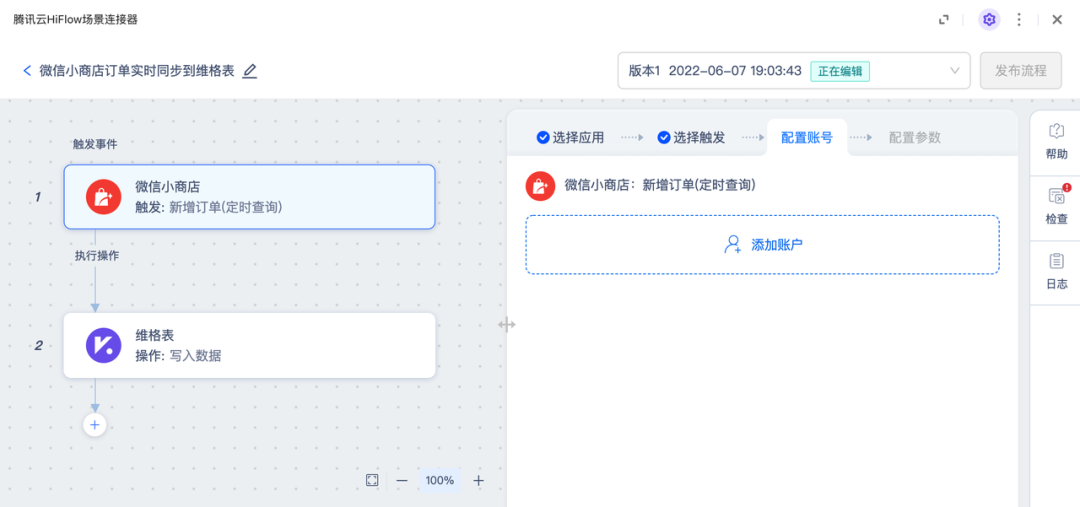Image resolution: width=1080 pixels, height=507 pixels.
Task: Open the 帮助 help panel icon
Action: (1056, 141)
